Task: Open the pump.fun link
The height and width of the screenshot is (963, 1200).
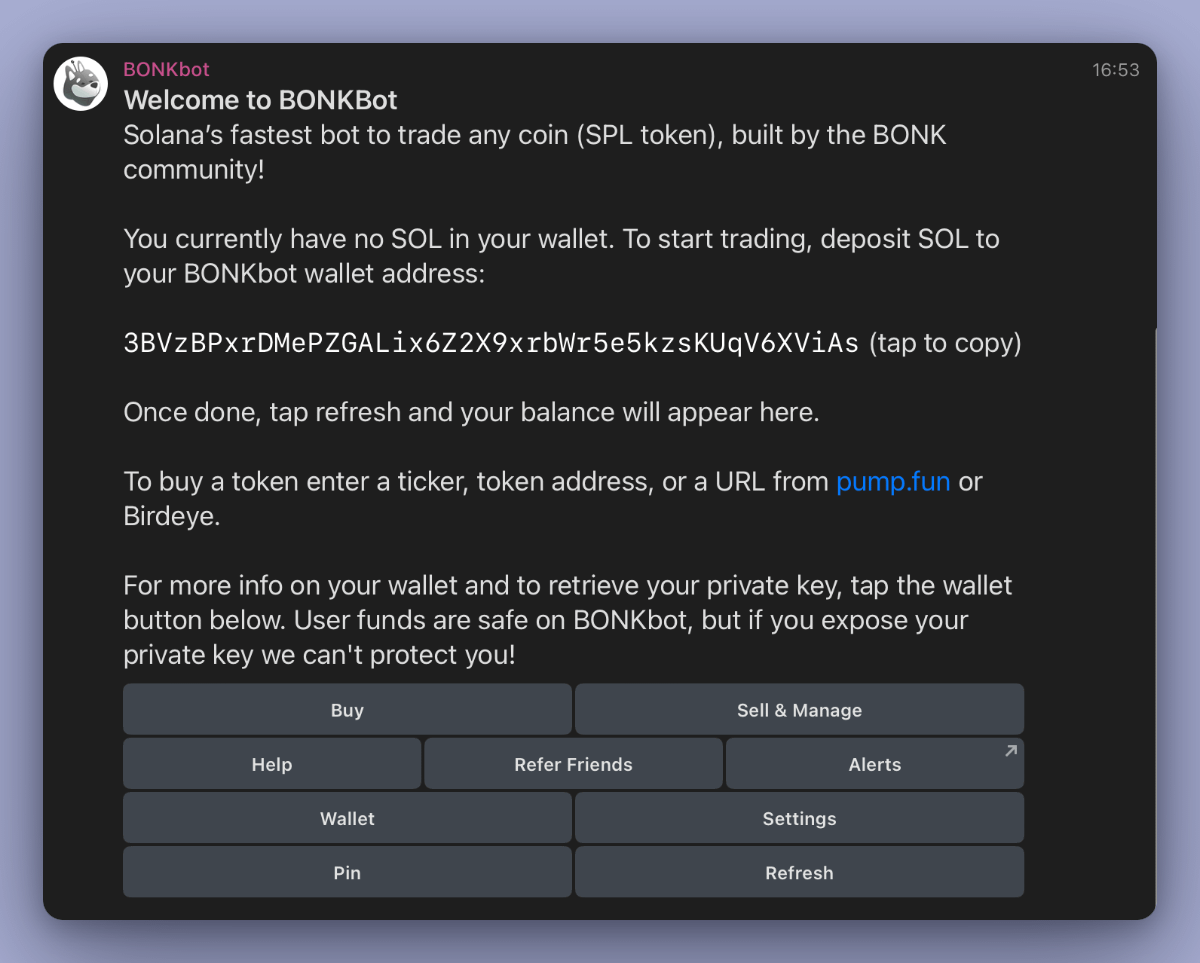Action: click(892, 482)
